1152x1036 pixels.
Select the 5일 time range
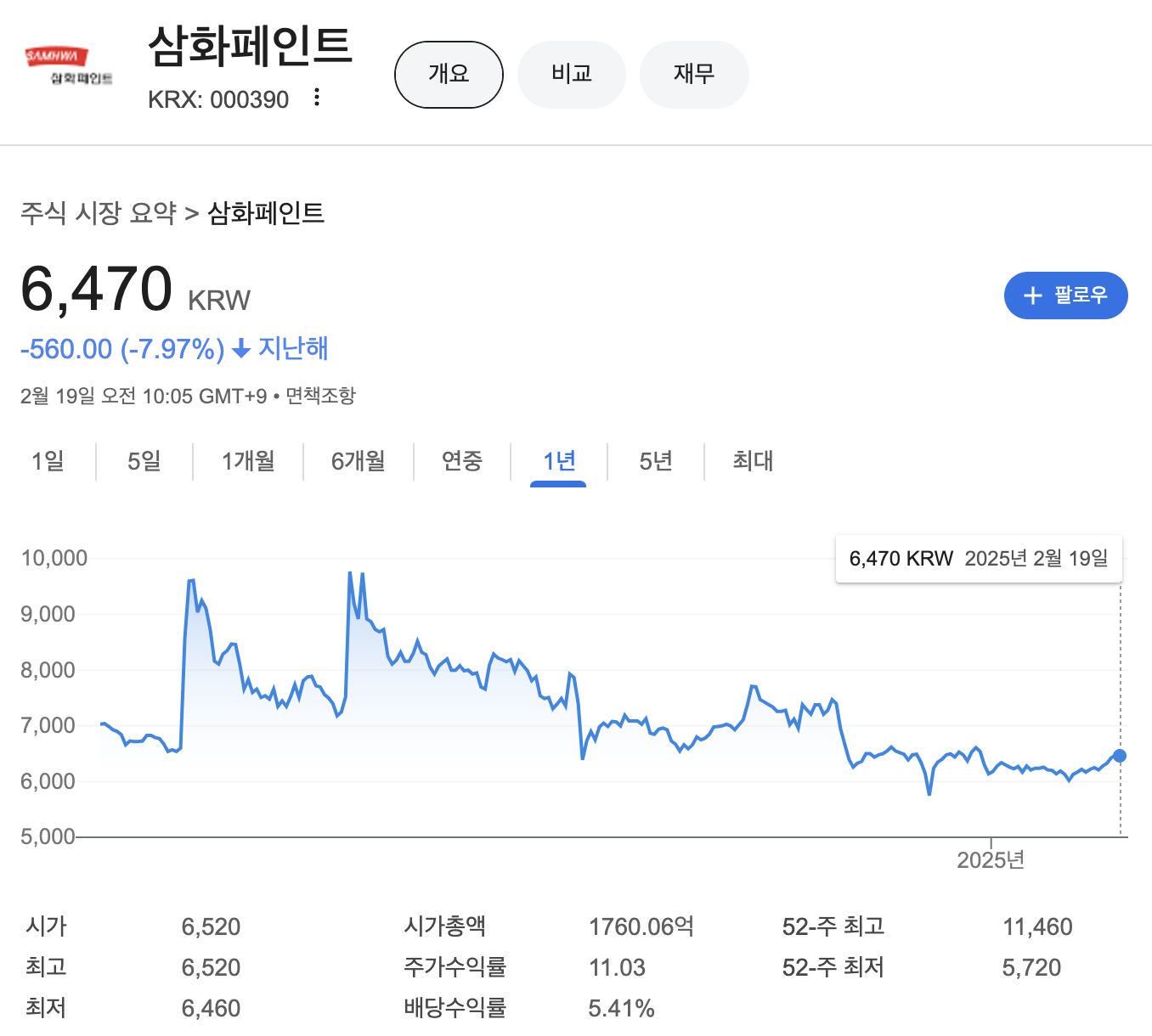[144, 461]
